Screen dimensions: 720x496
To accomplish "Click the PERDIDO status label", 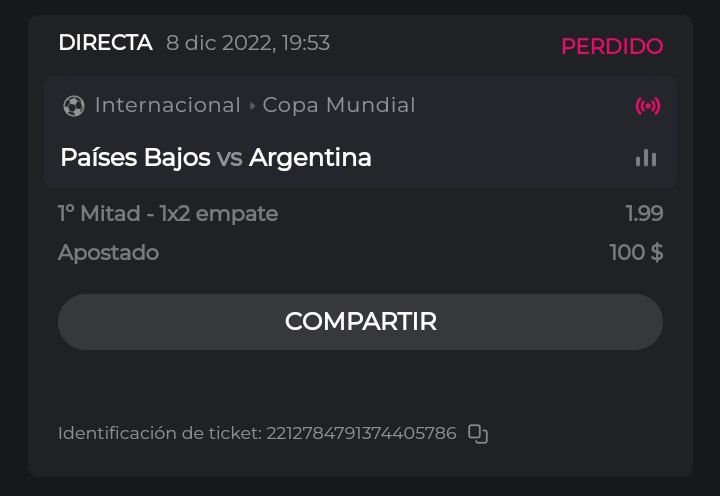I will [611, 46].
